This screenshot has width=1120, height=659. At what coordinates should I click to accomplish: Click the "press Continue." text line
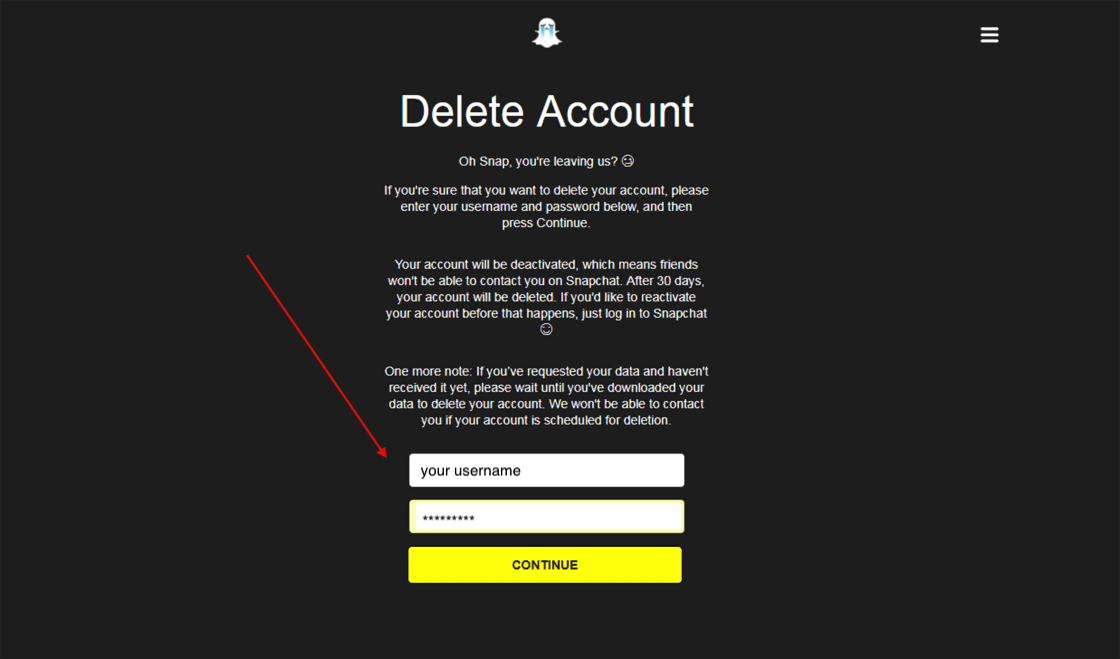[546, 223]
